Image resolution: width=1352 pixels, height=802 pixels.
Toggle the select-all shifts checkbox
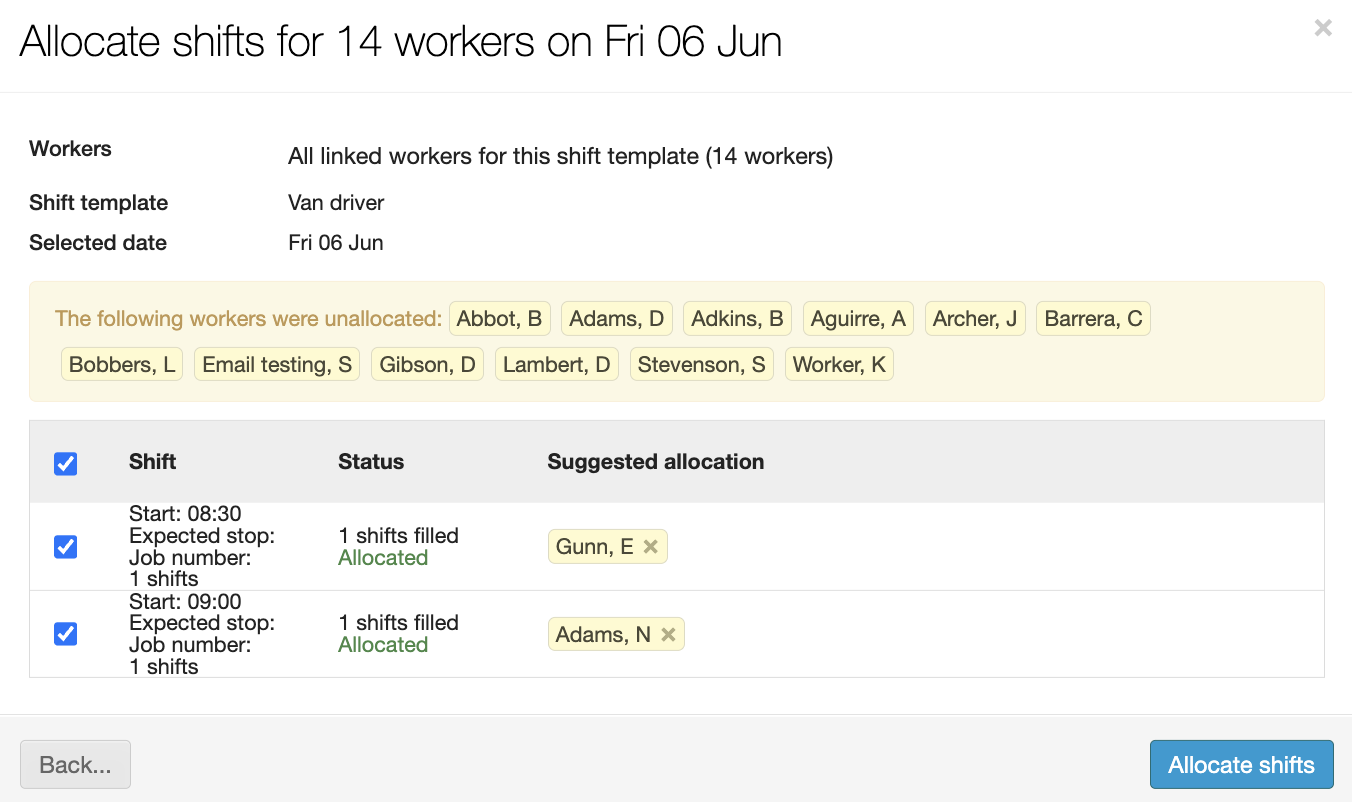[x=66, y=463]
